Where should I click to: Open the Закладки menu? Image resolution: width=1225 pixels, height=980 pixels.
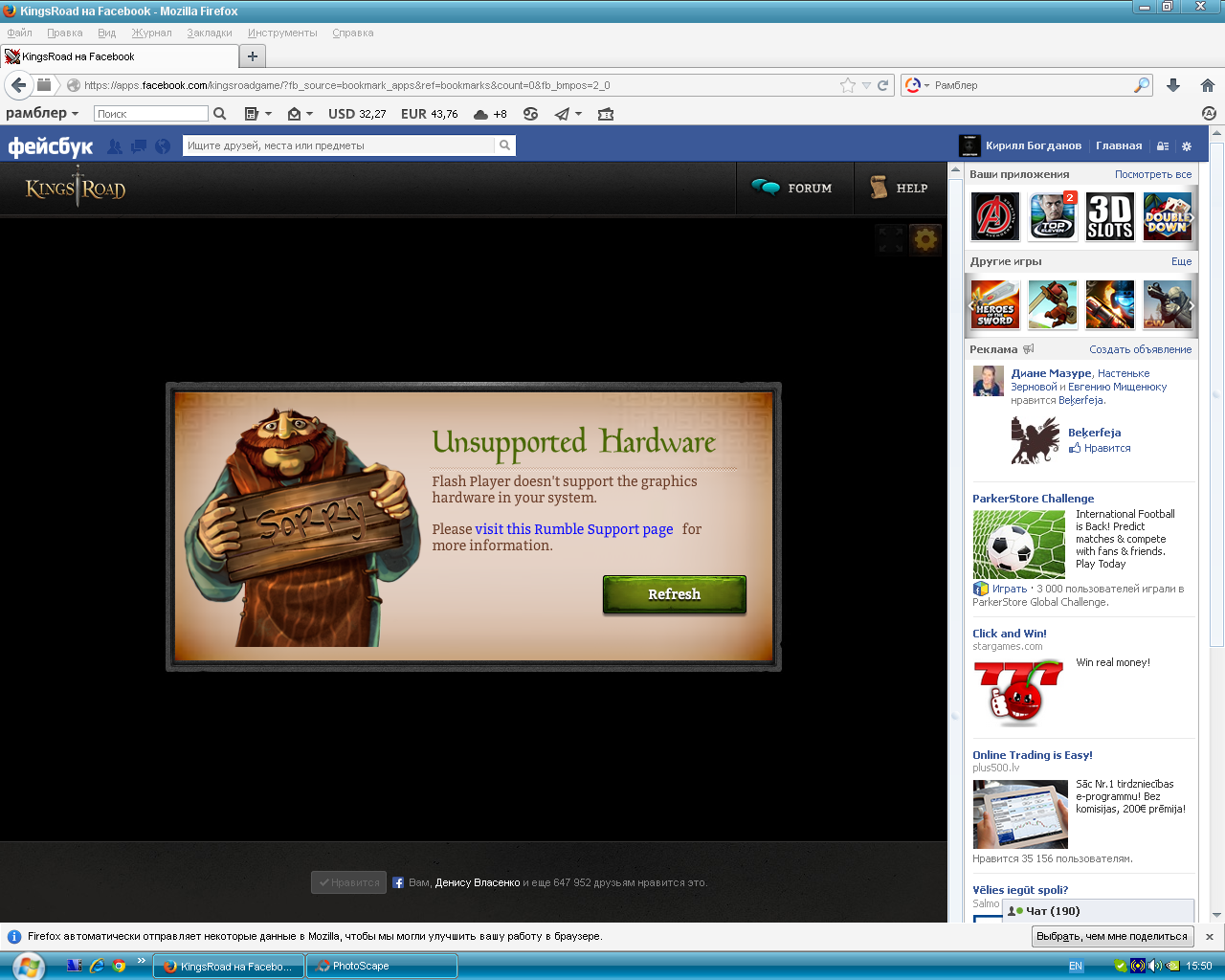(210, 33)
